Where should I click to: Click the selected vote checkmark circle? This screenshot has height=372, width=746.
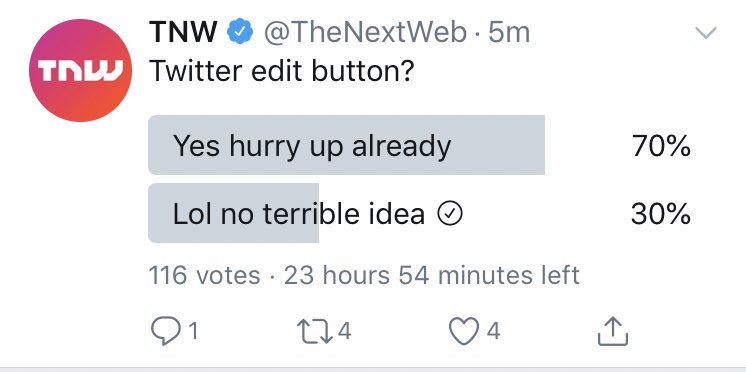point(450,215)
